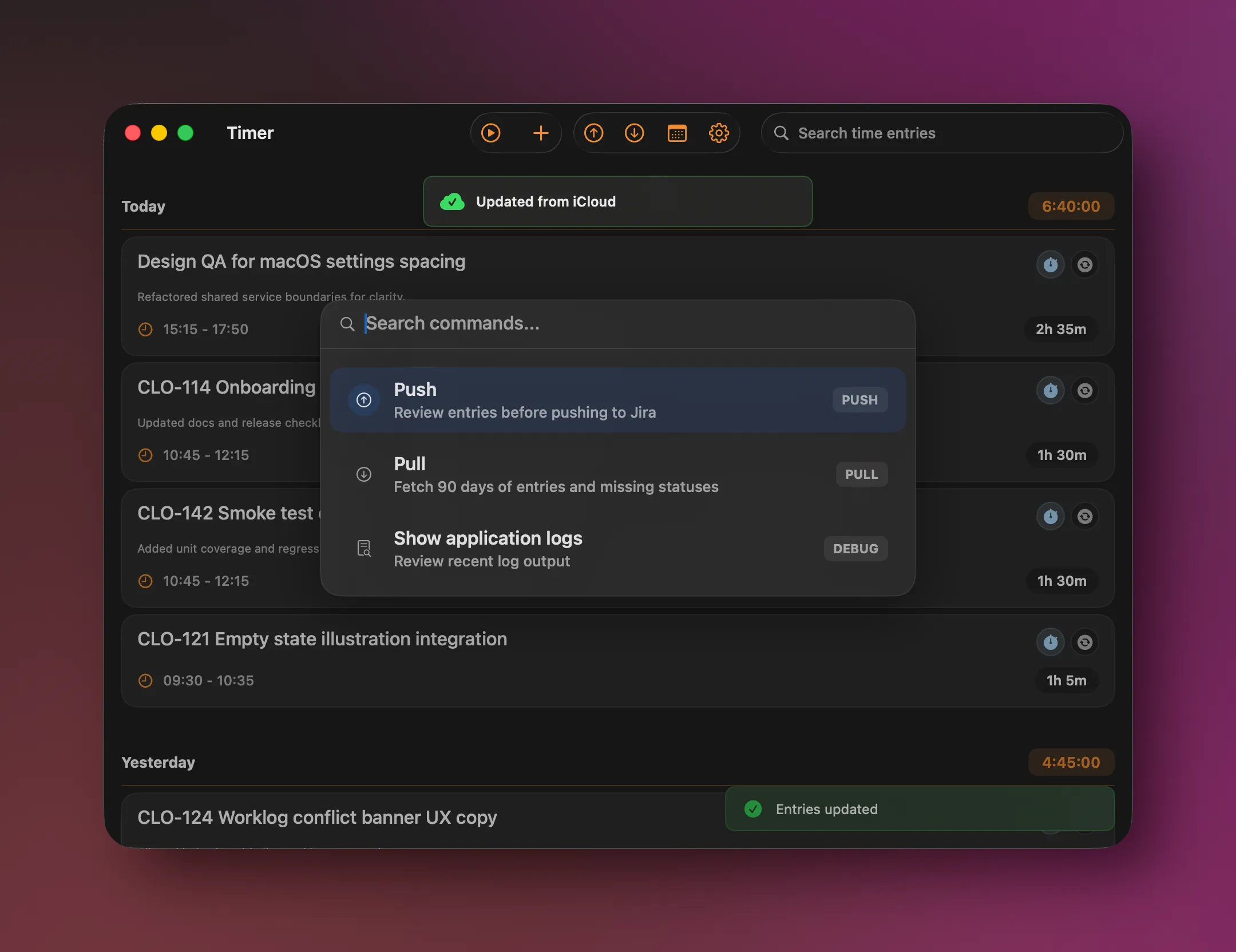Start timer with the play icon

(x=490, y=133)
